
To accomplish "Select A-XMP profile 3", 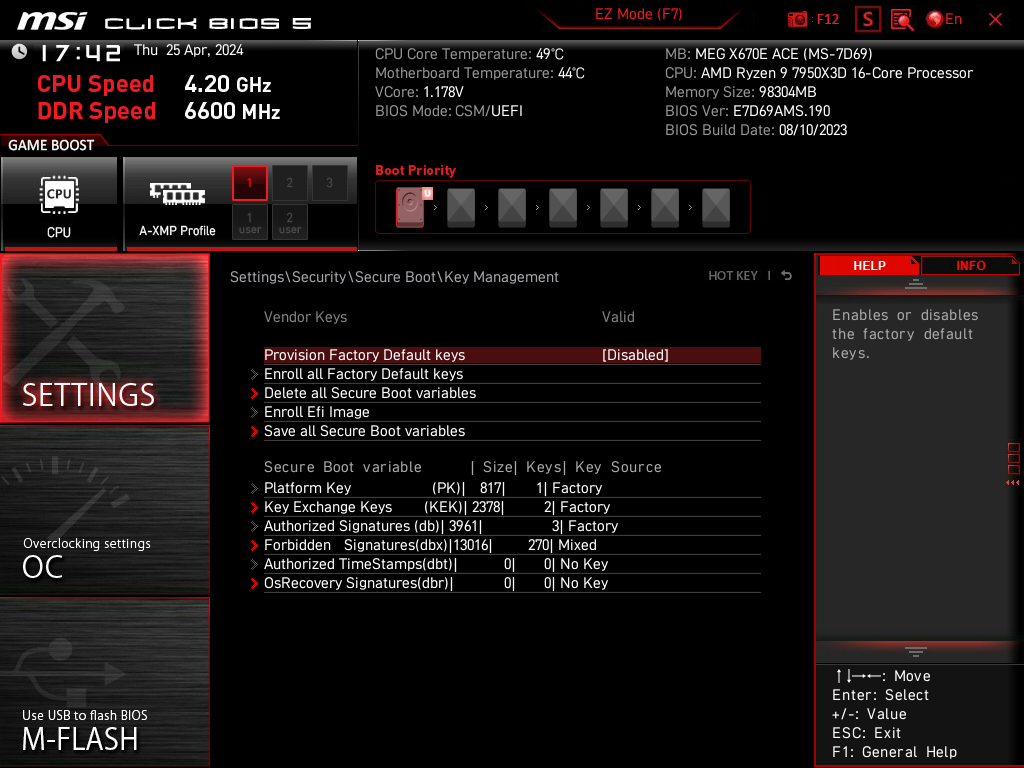I will tap(329, 183).
